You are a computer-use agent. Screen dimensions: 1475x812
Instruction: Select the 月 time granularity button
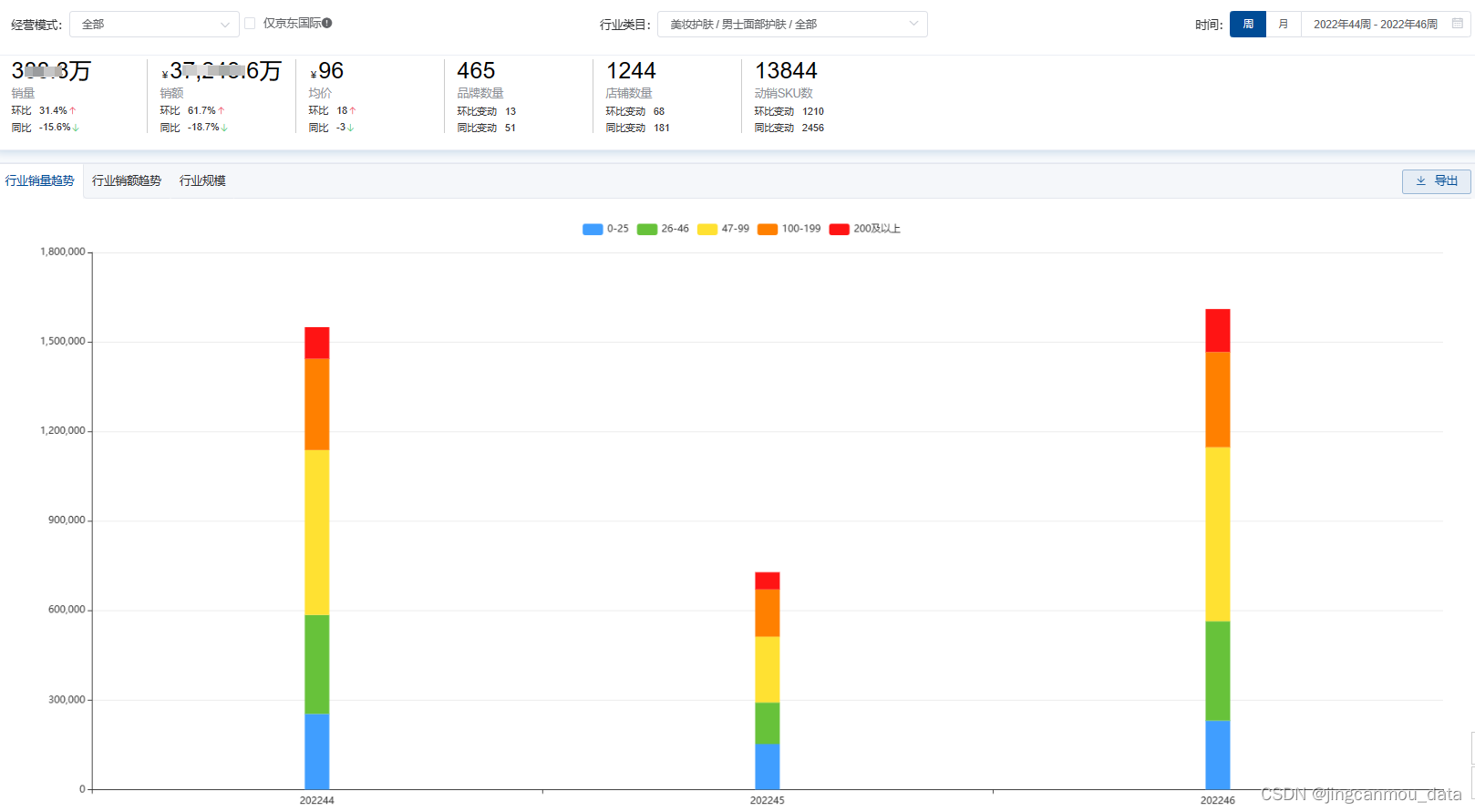pyautogui.click(x=1284, y=25)
